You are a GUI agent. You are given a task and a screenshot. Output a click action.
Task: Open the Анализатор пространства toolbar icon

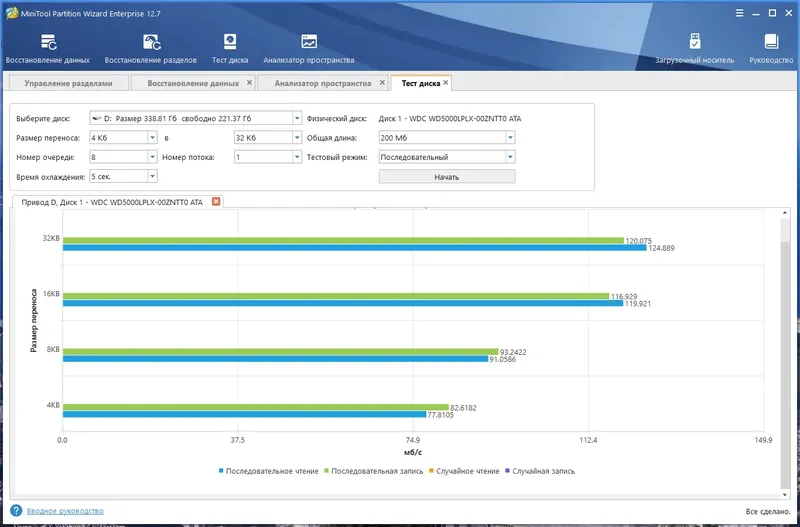pyautogui.click(x=309, y=49)
